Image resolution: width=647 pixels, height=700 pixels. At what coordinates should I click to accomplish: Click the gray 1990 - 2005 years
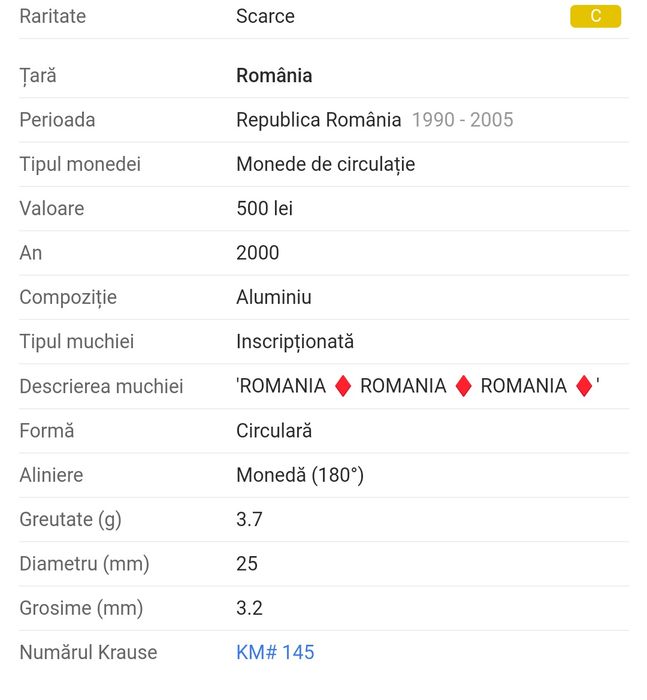(462, 120)
